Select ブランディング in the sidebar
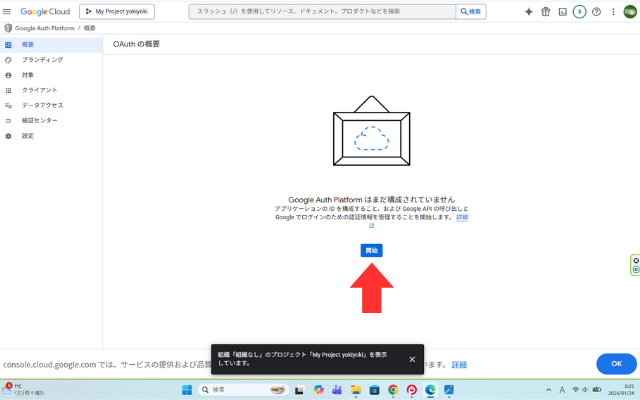This screenshot has height=400, width=640. click(42, 60)
